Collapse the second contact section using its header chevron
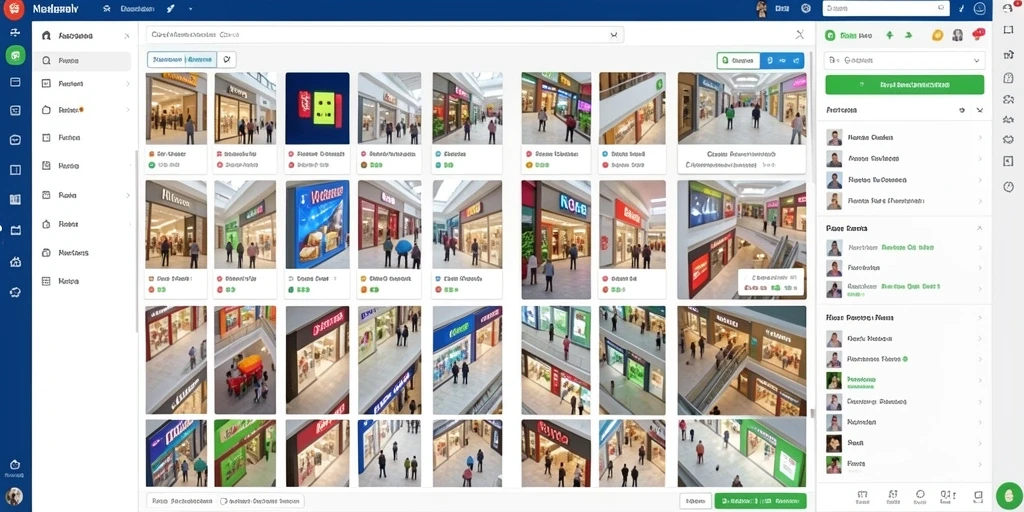The height and width of the screenshot is (512, 1024). coord(979,229)
